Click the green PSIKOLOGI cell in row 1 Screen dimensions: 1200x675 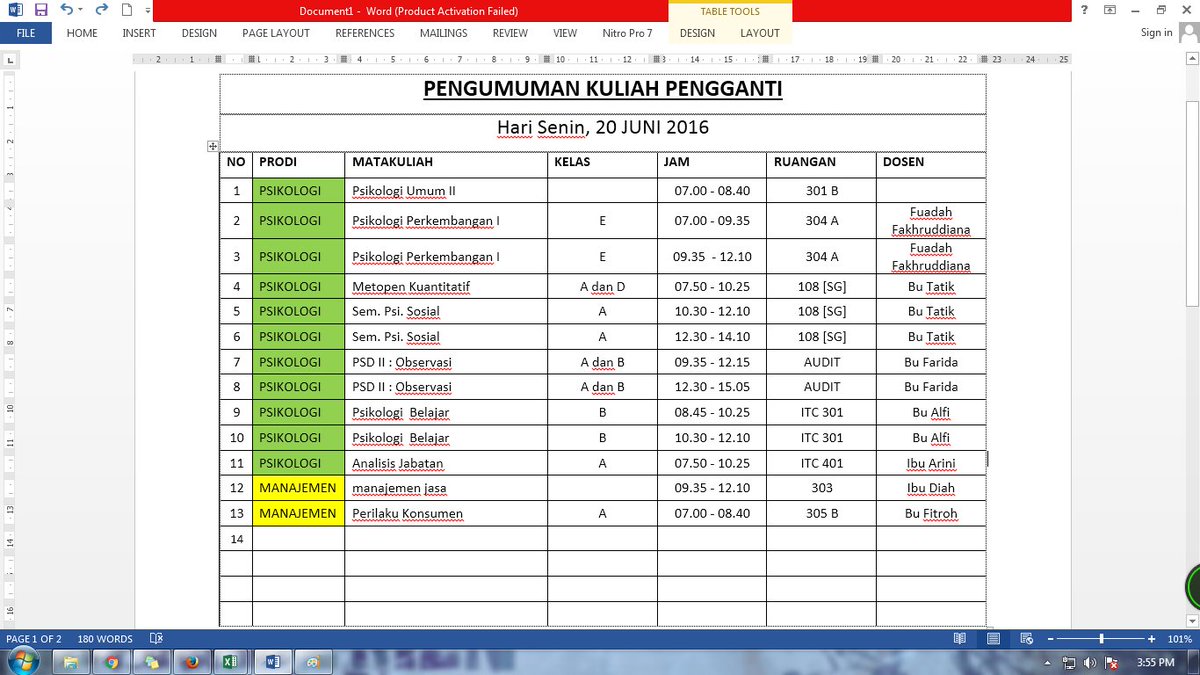click(298, 191)
